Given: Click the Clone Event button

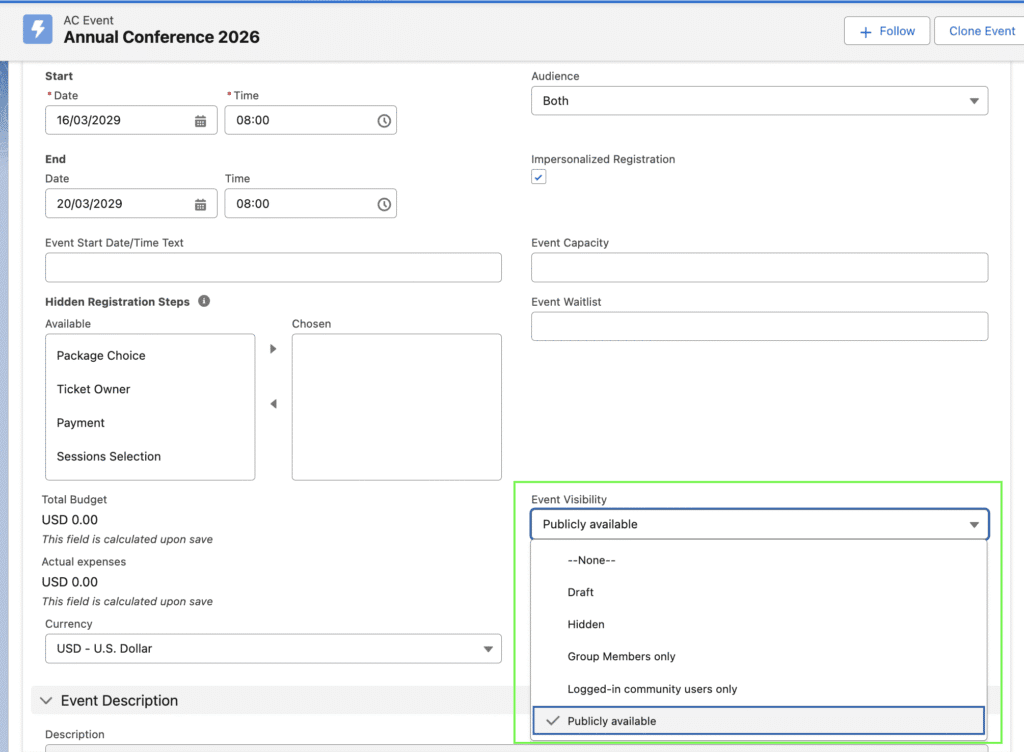Looking at the screenshot, I should click(980, 31).
